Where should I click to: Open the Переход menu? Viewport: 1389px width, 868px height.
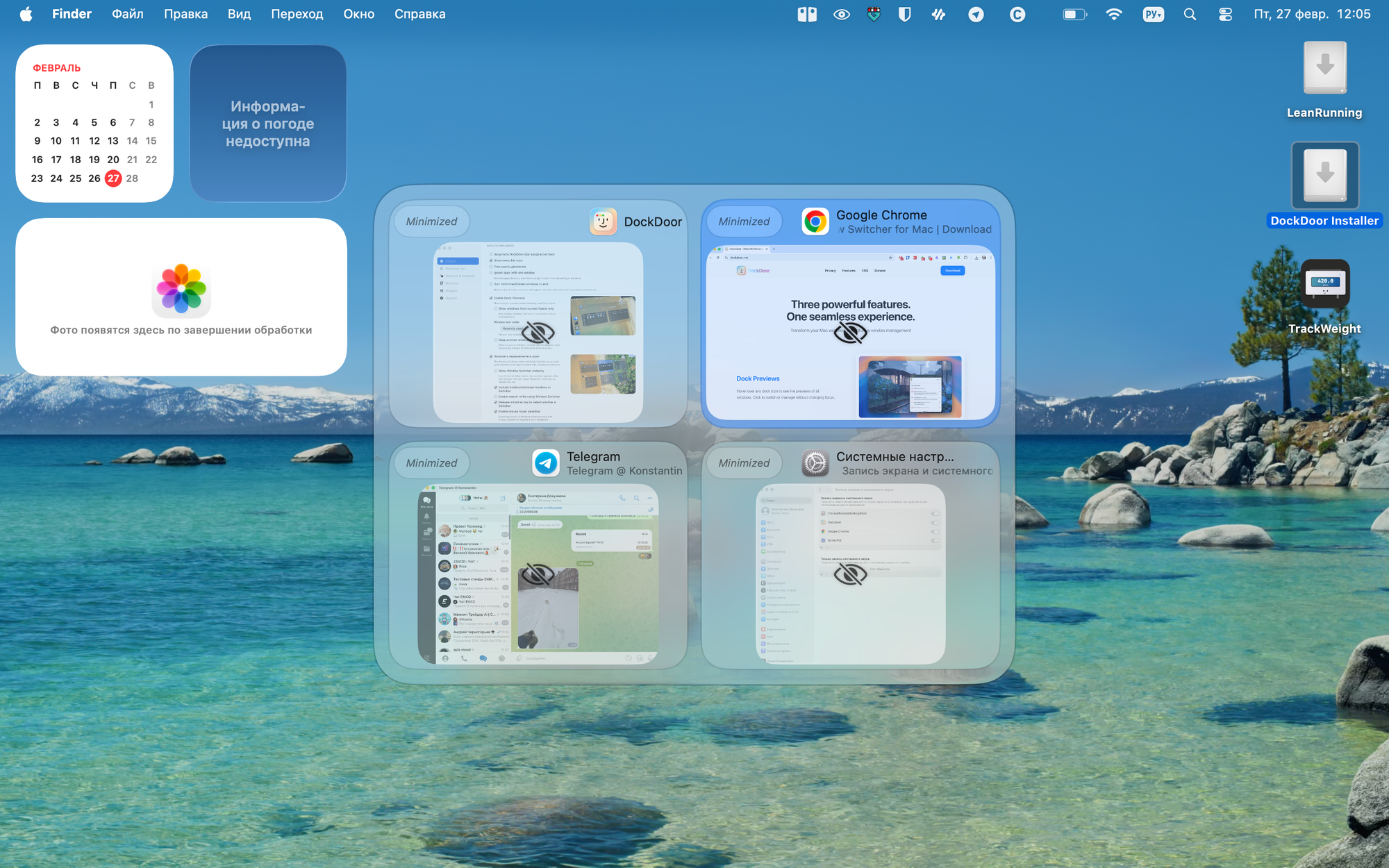(297, 15)
